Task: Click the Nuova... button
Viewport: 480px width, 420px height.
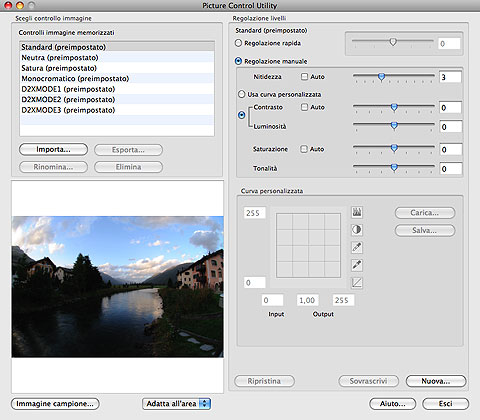Action: (436, 381)
